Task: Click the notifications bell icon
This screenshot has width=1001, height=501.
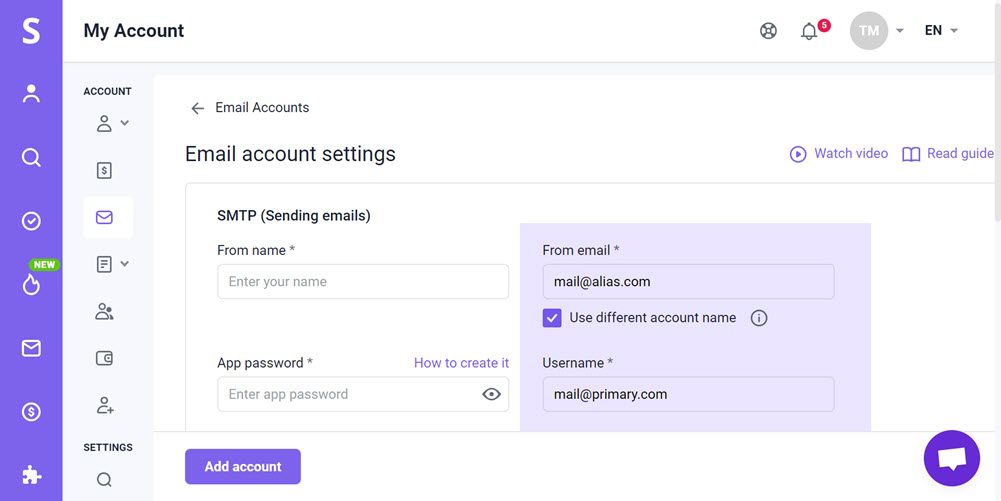Action: click(x=810, y=31)
